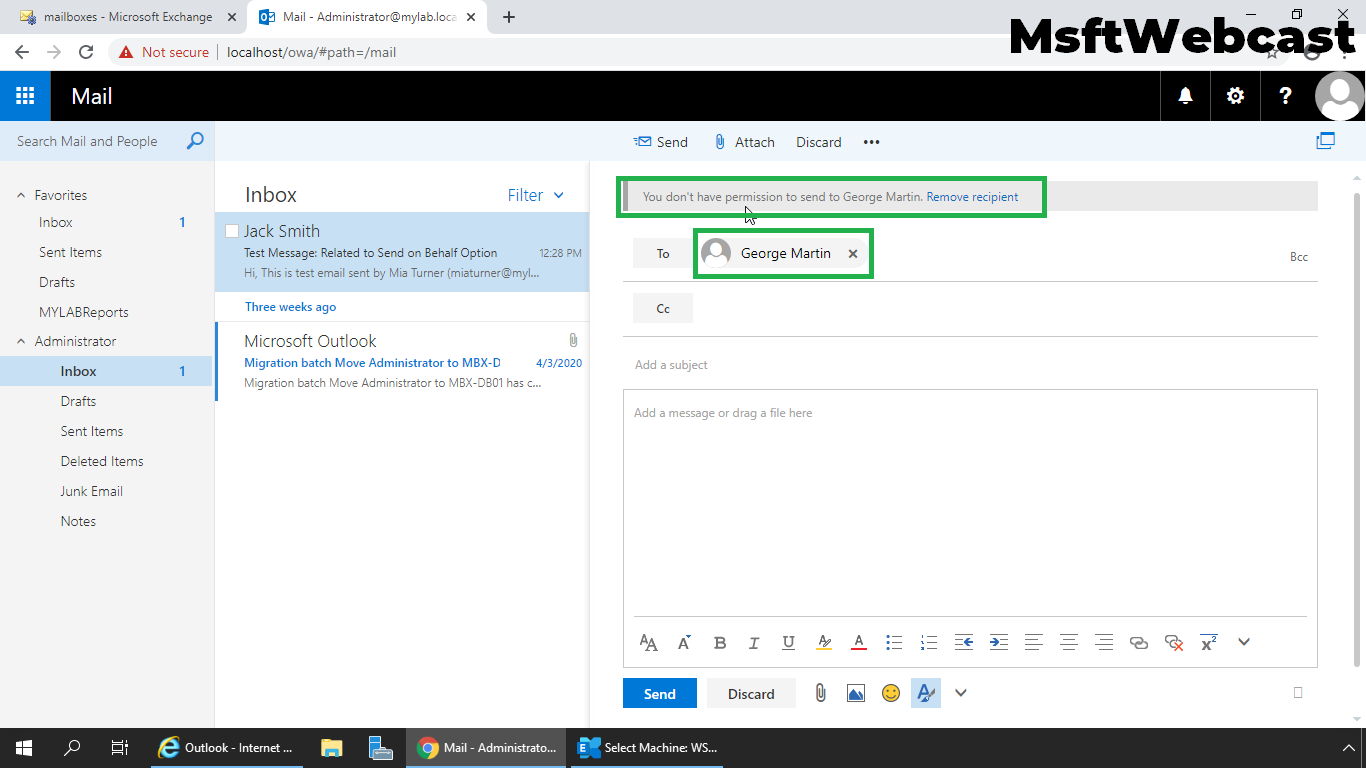Viewport: 1366px width, 768px height.
Task: Open a new browser tab
Action: 508,17
